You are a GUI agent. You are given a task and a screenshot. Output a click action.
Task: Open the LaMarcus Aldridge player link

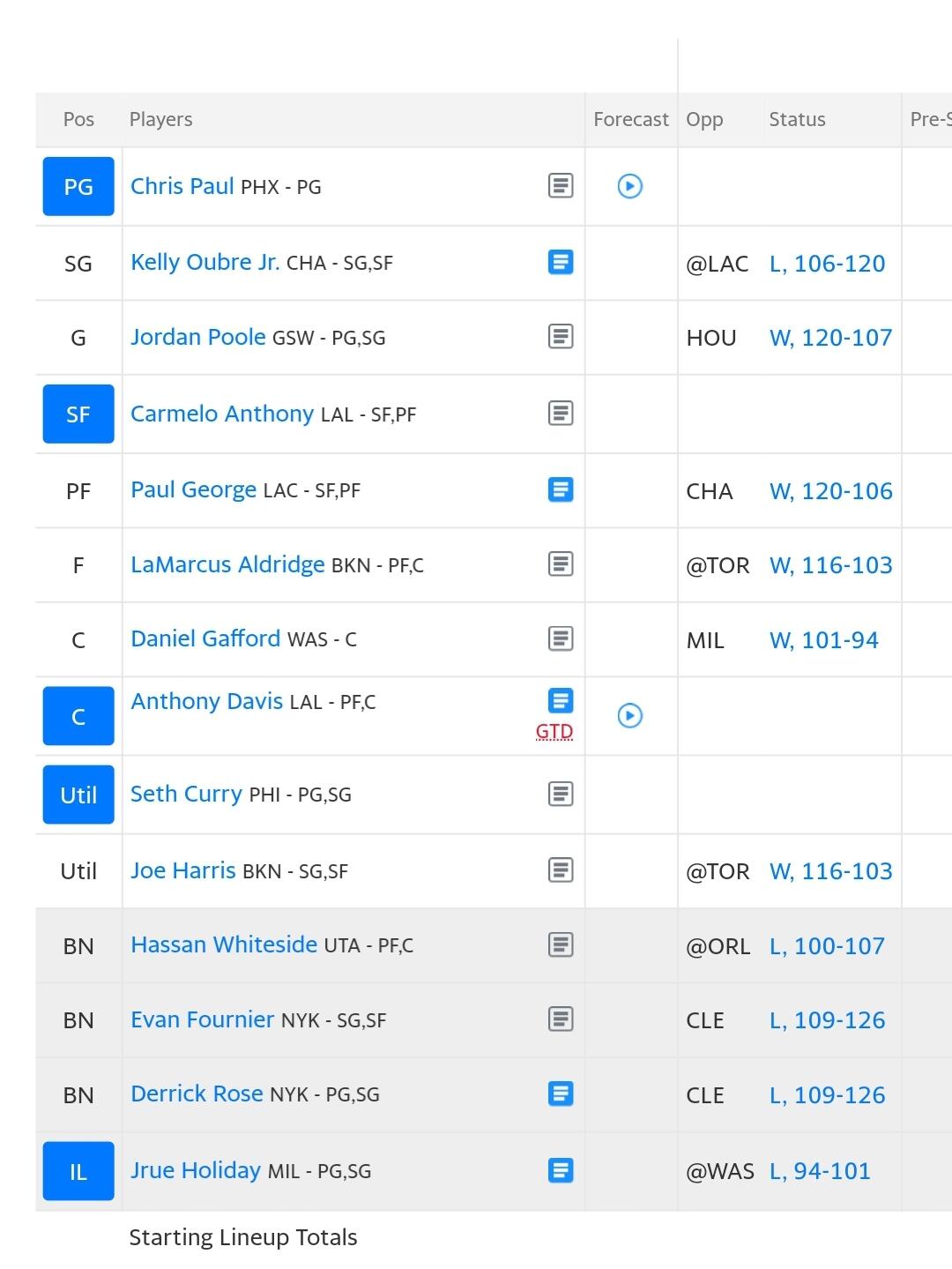[227, 564]
